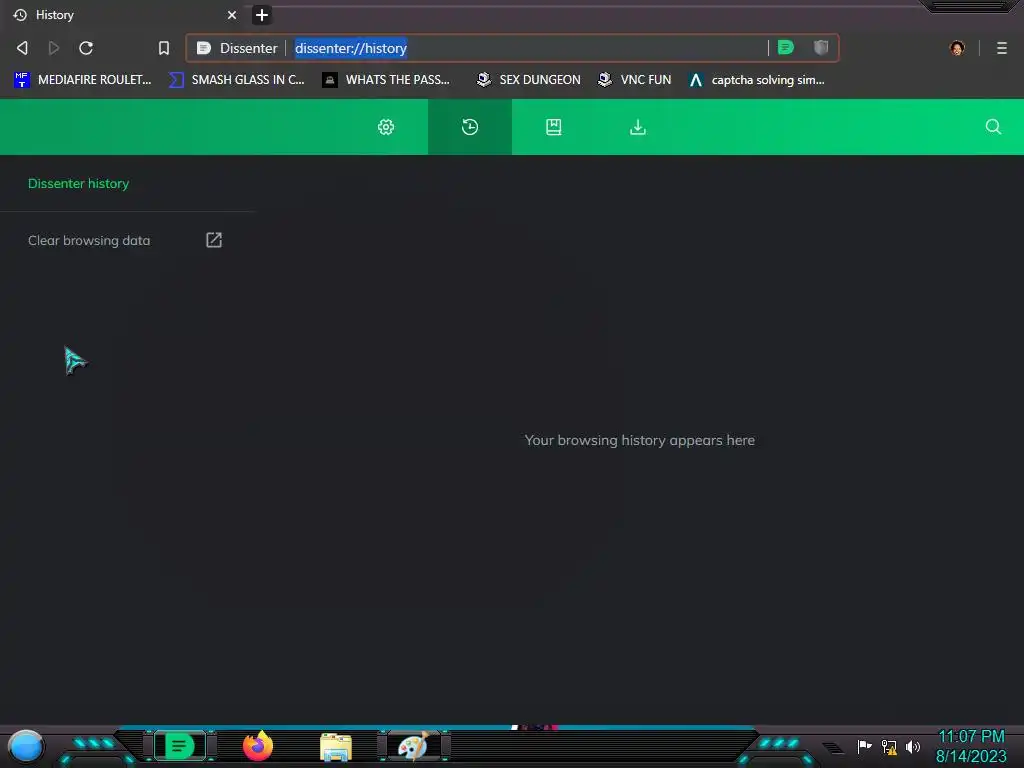This screenshot has width=1024, height=768.
Task: Open the Downloads tab icon
Action: coord(638,127)
